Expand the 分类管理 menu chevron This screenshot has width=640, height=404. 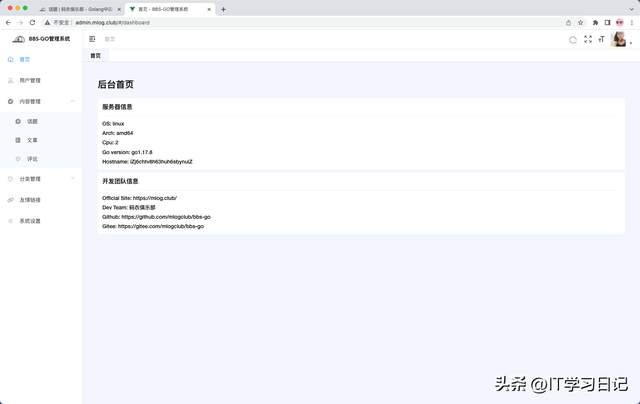click(73, 178)
